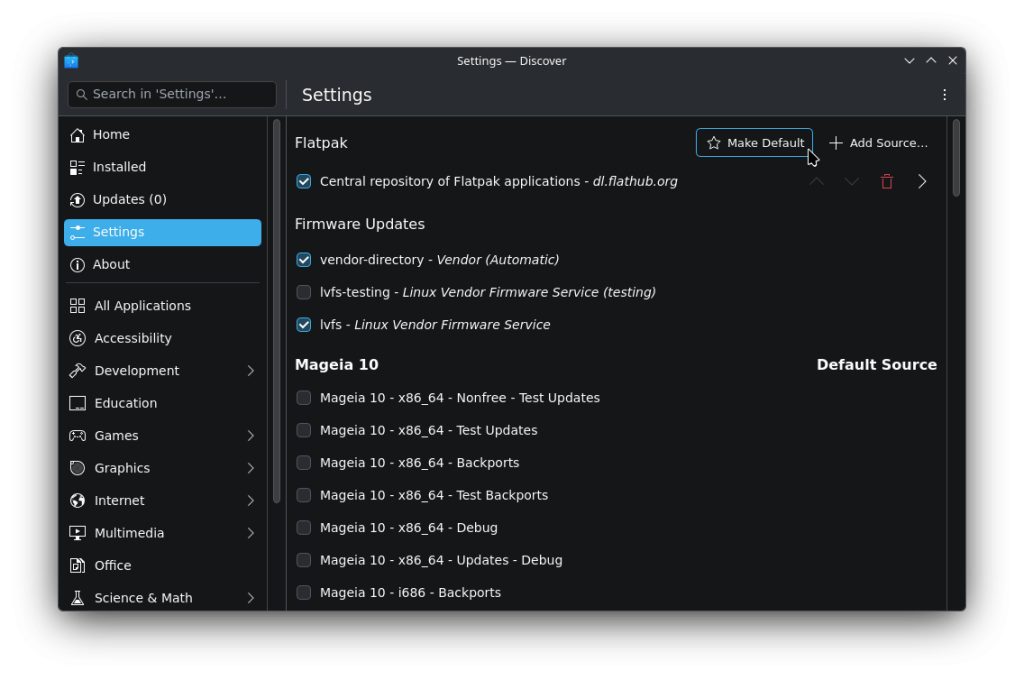Maximize window via title bar up arrow

[931, 61]
